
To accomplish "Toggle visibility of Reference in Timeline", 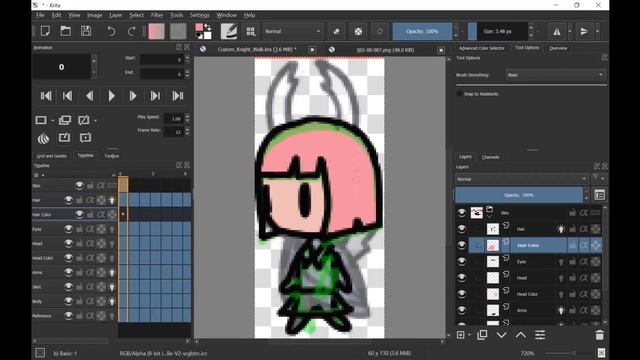I will [68, 316].
